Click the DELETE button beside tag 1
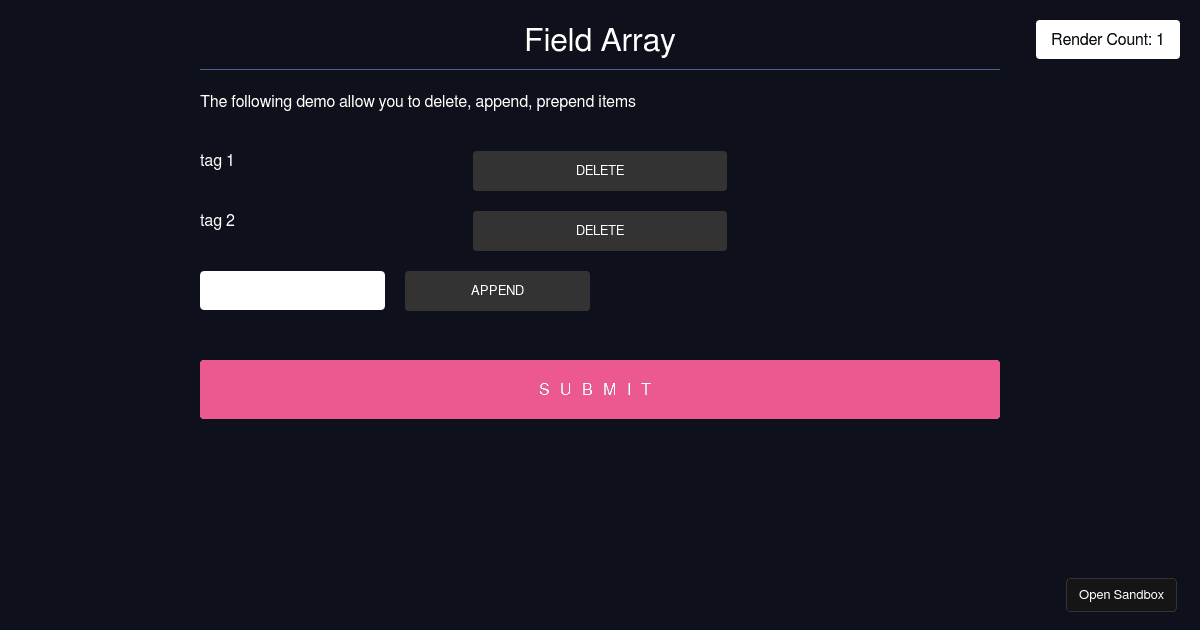This screenshot has height=630, width=1200. pos(599,171)
